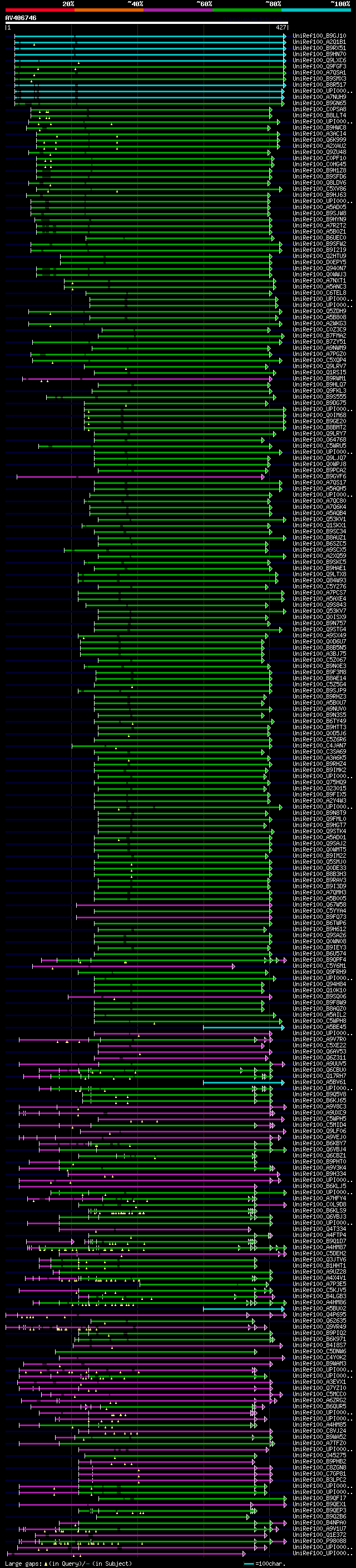The image size is (356, 1568).
Task: Click the orange ~40% identity legend segment
Action: pos(109,10)
